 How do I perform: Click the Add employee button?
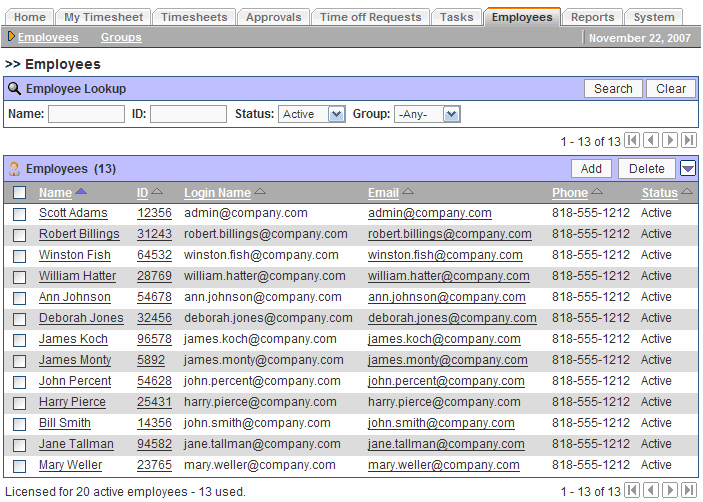coord(591,169)
